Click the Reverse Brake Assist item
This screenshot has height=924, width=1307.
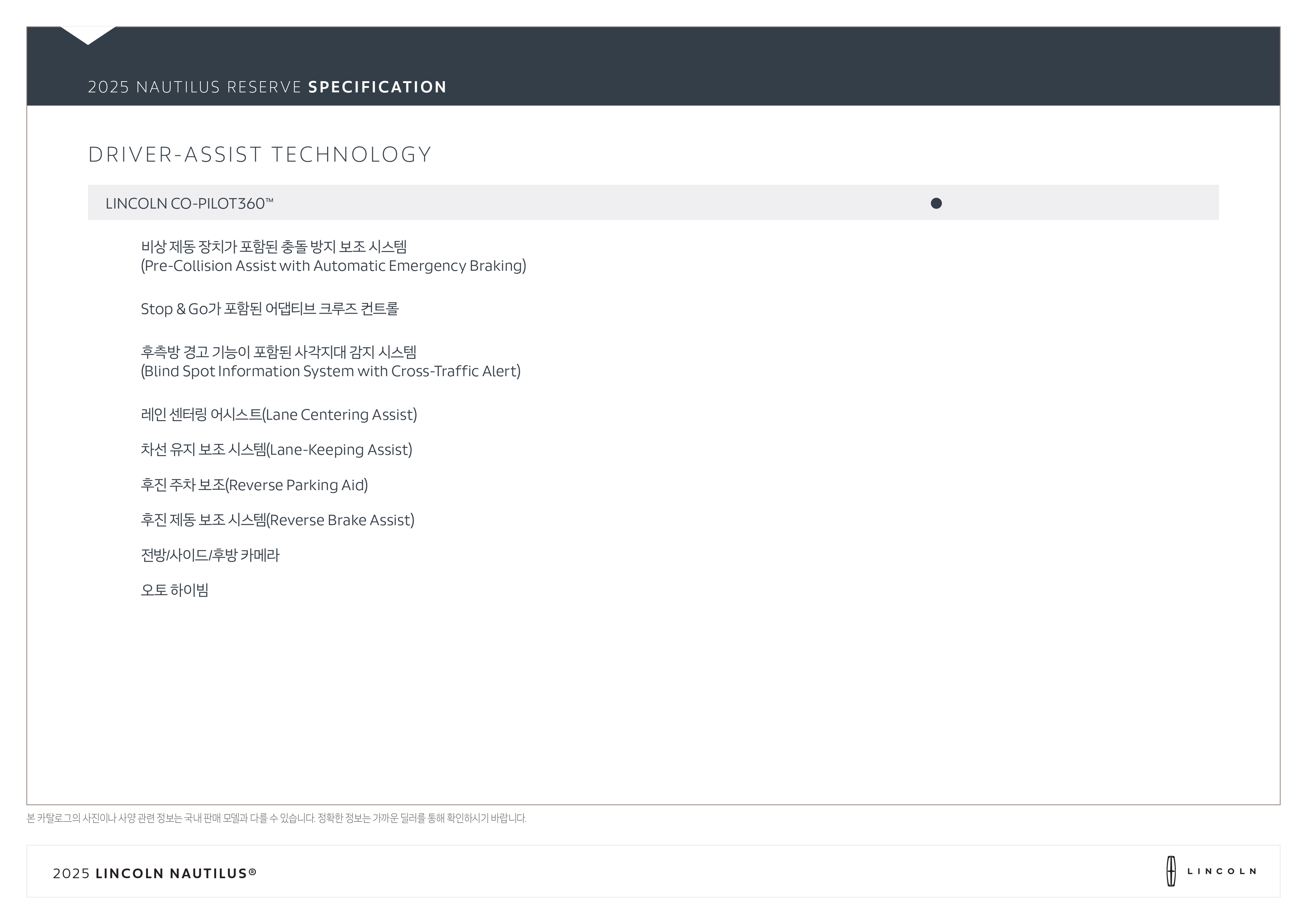(x=277, y=520)
